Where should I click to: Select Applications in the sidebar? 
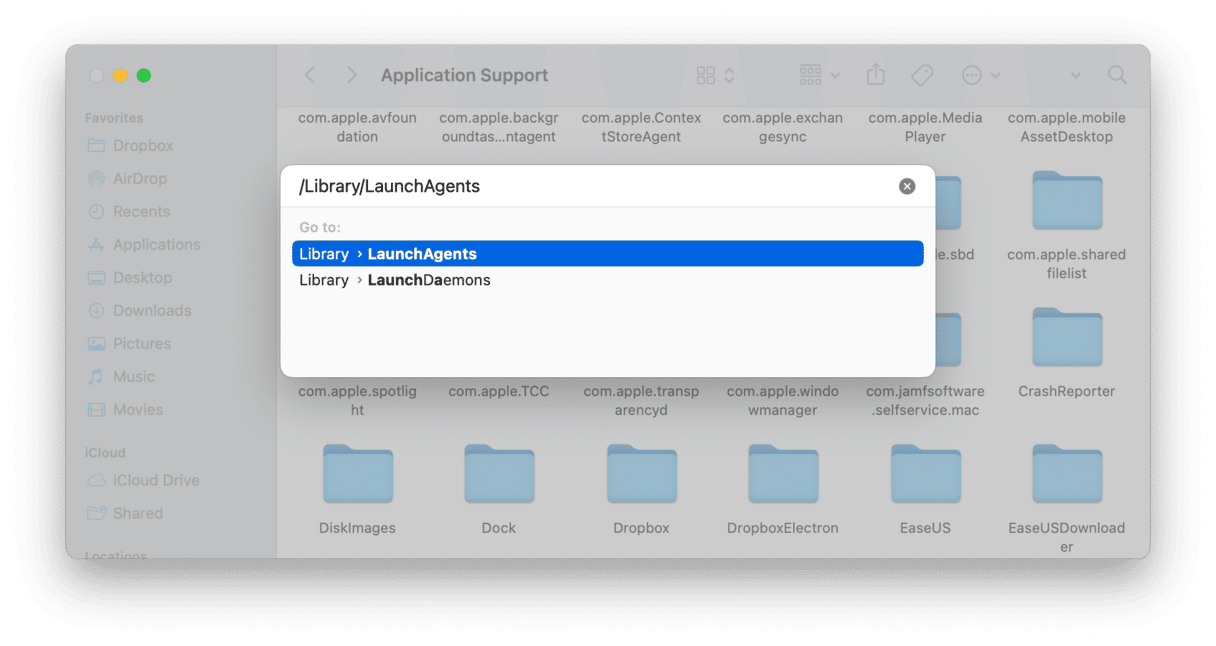coord(152,244)
